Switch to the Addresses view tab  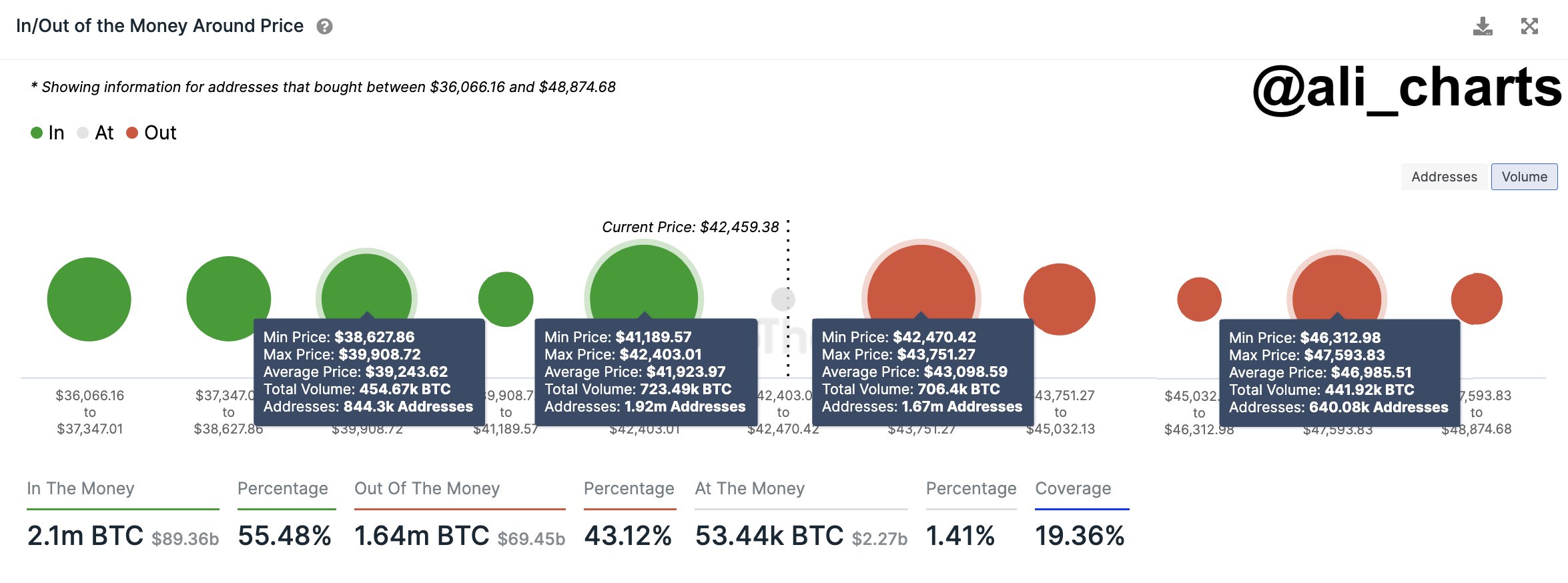pos(1444,177)
